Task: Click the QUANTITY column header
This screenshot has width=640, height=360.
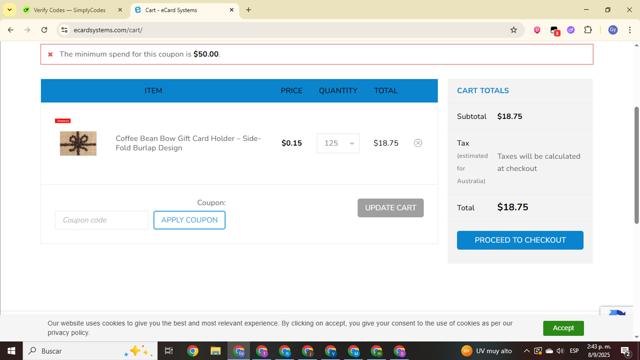Action: click(338, 91)
